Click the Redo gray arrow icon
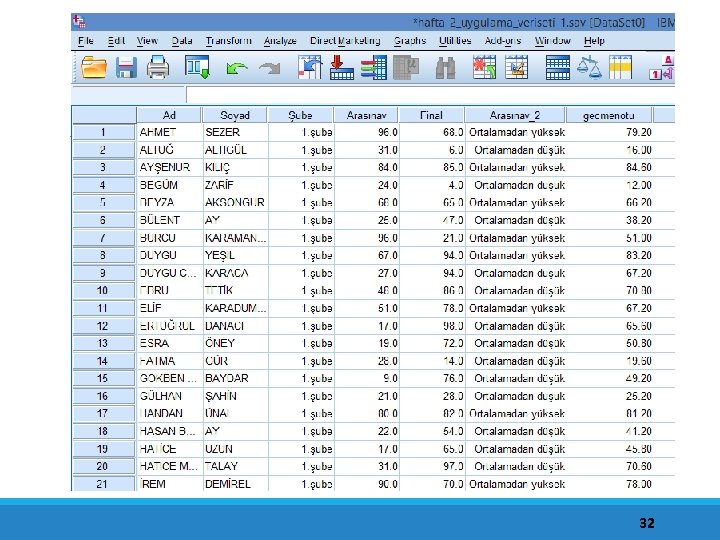Viewport: 720px width, 540px height. point(270,68)
